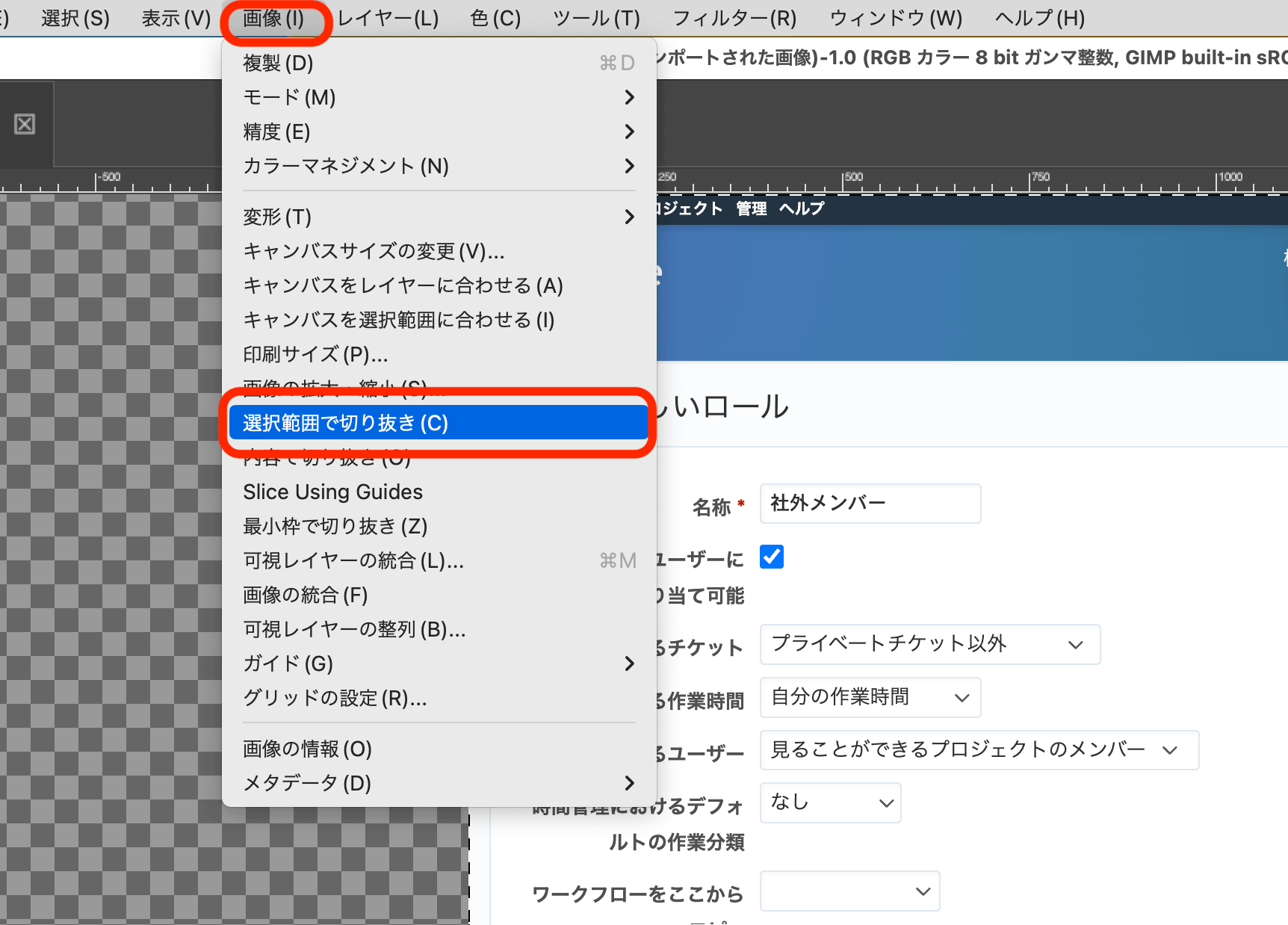
Task: Expand the 見ることができるプロジェクトのメンバー dropdown
Action: [x=978, y=750]
